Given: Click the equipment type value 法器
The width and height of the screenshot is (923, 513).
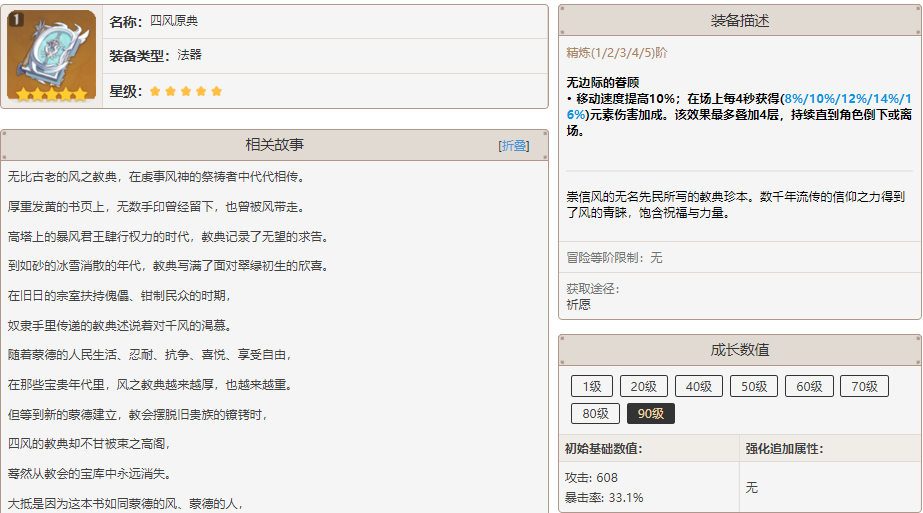Looking at the screenshot, I should click(190, 55).
